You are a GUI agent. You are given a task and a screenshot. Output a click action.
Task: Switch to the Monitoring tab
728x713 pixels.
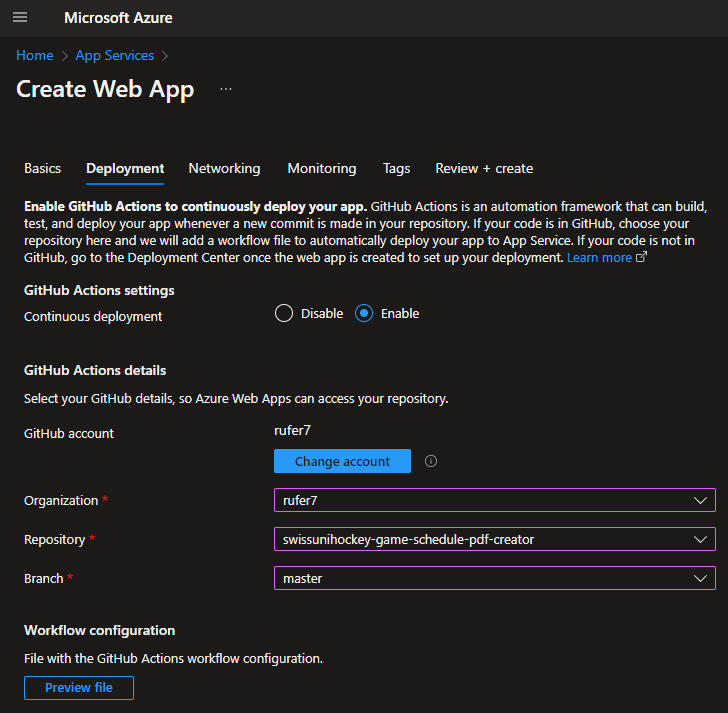321,168
